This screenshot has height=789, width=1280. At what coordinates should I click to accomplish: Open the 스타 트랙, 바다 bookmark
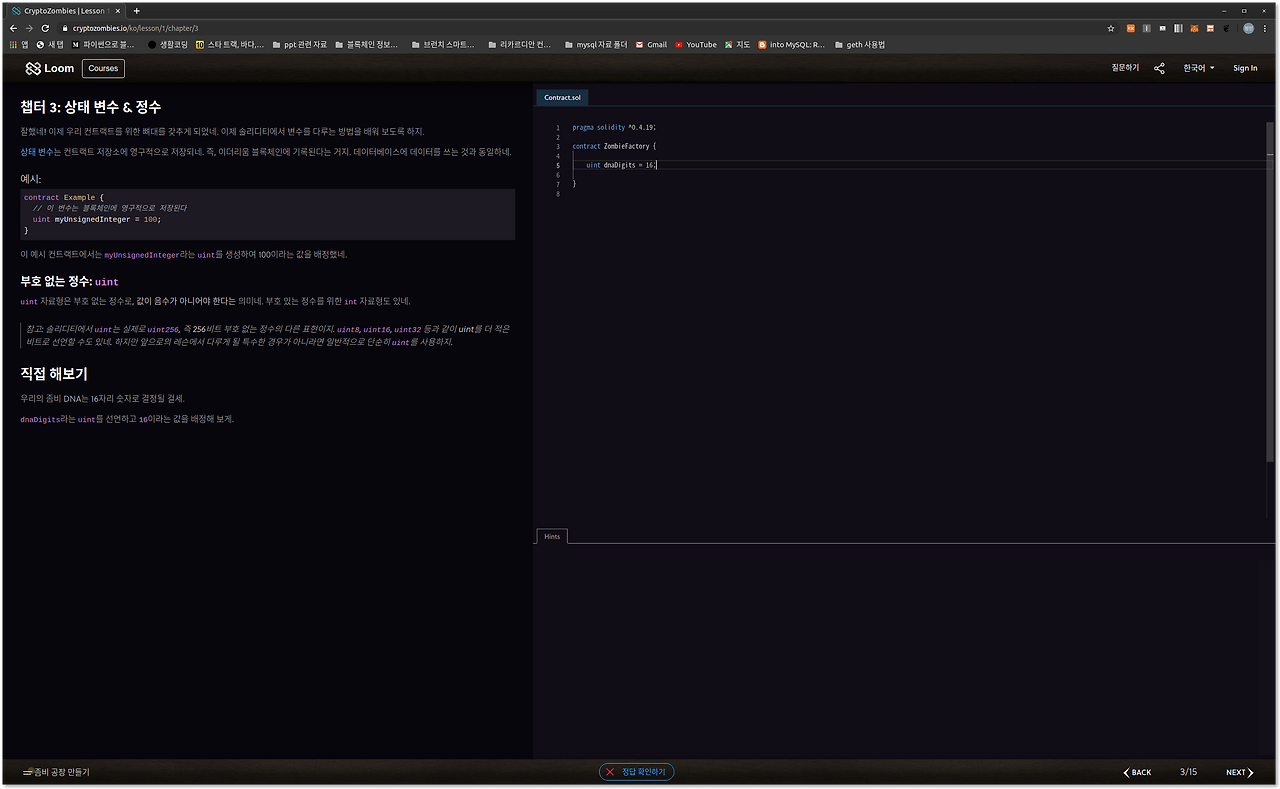(x=230, y=44)
